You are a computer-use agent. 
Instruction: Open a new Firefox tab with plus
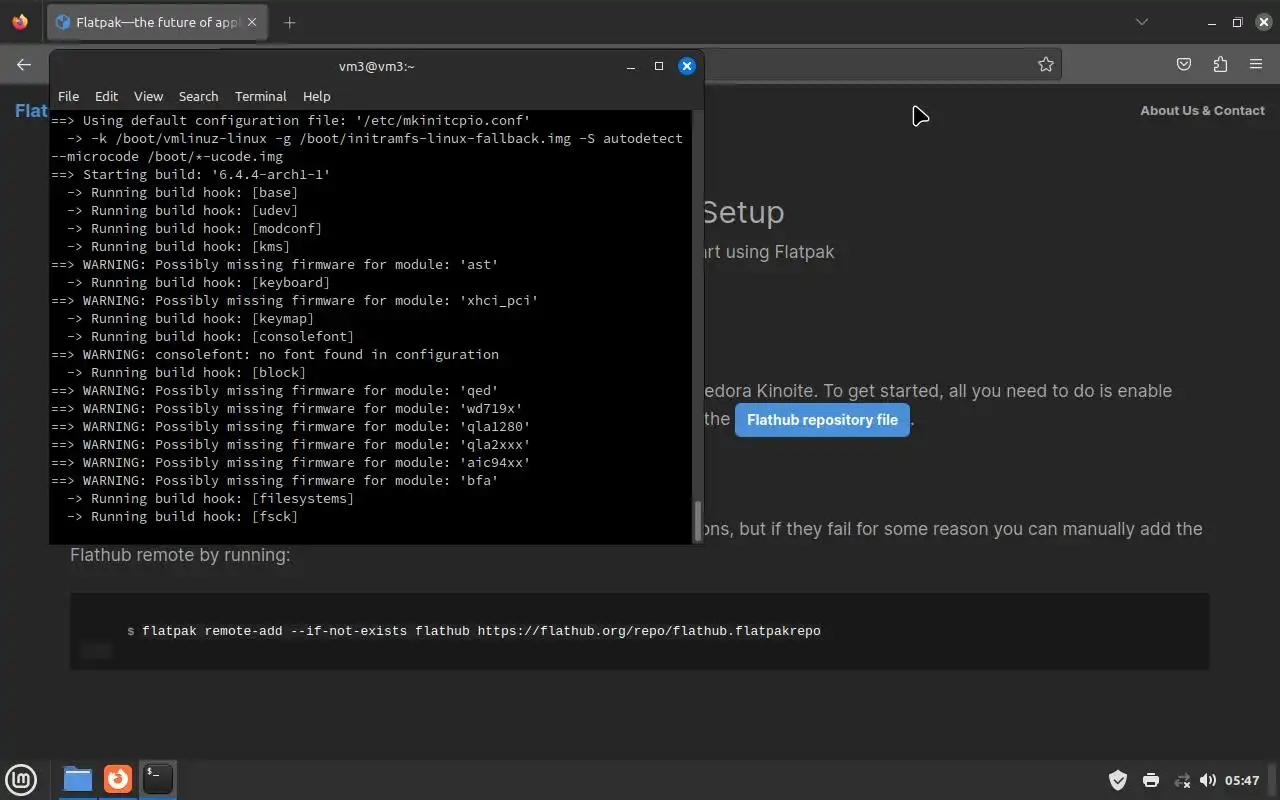tap(289, 22)
